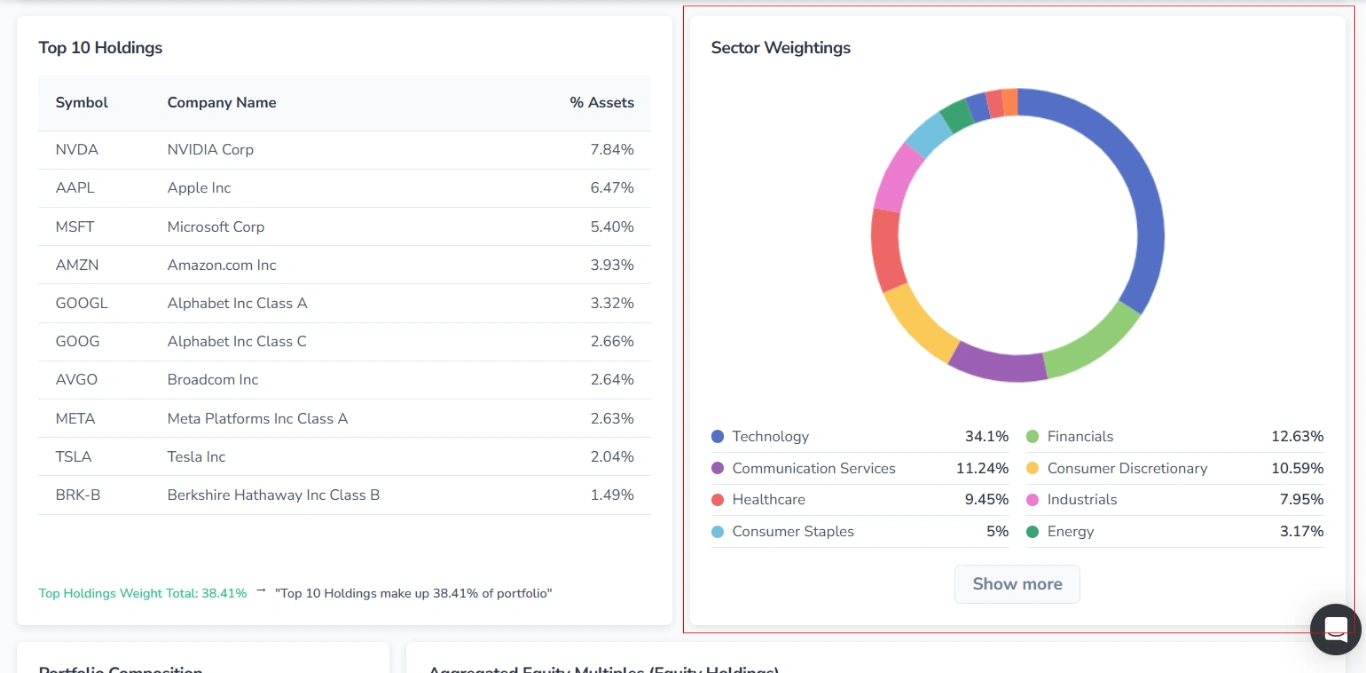Click the Consumer Discretionary yellow legend dot

tap(1032, 468)
